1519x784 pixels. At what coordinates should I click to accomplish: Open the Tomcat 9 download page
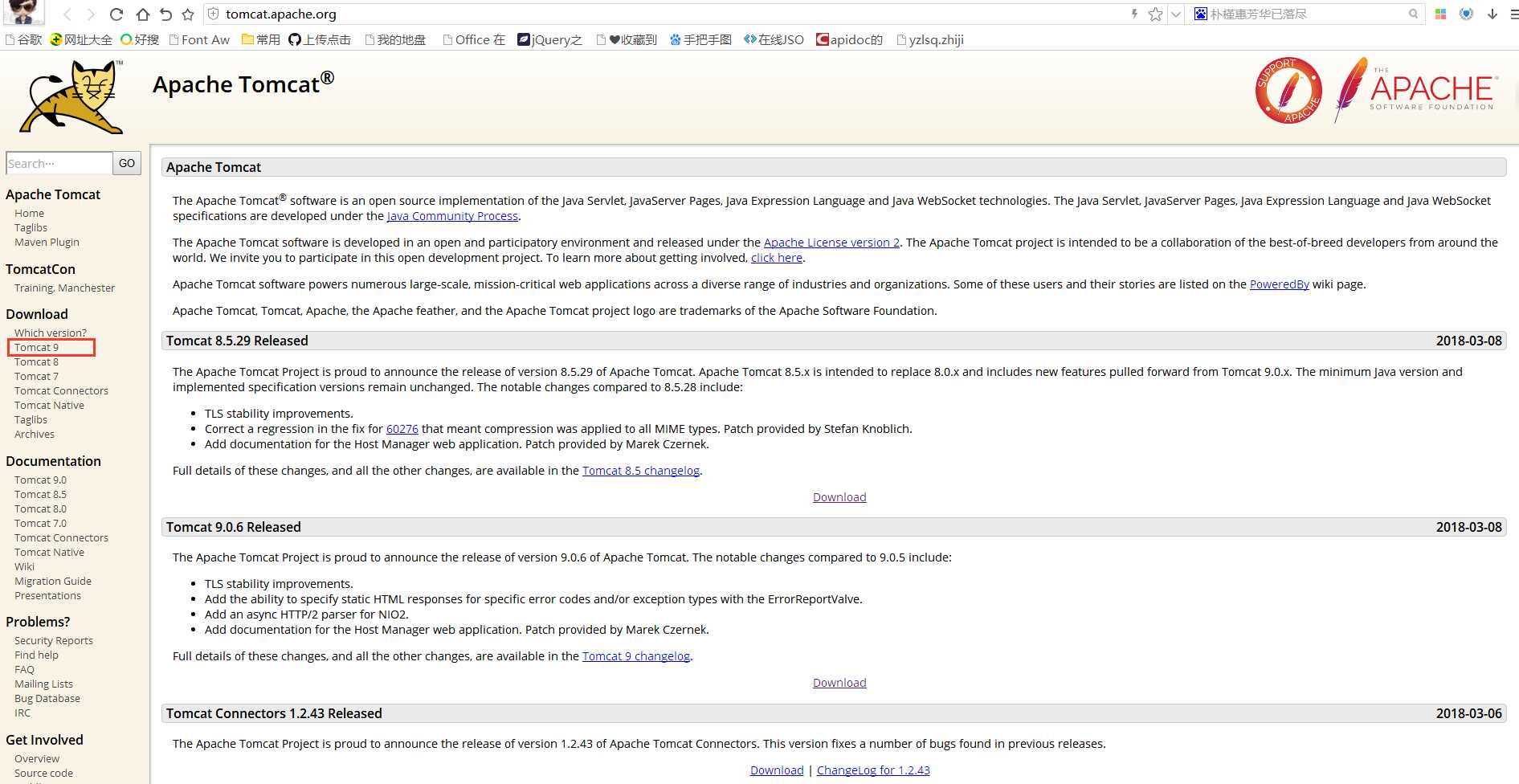[x=36, y=348]
